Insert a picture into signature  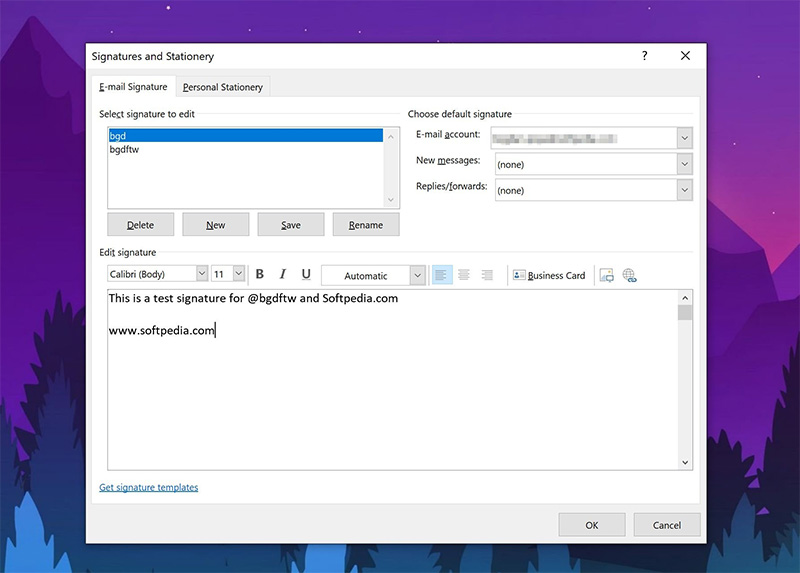606,275
